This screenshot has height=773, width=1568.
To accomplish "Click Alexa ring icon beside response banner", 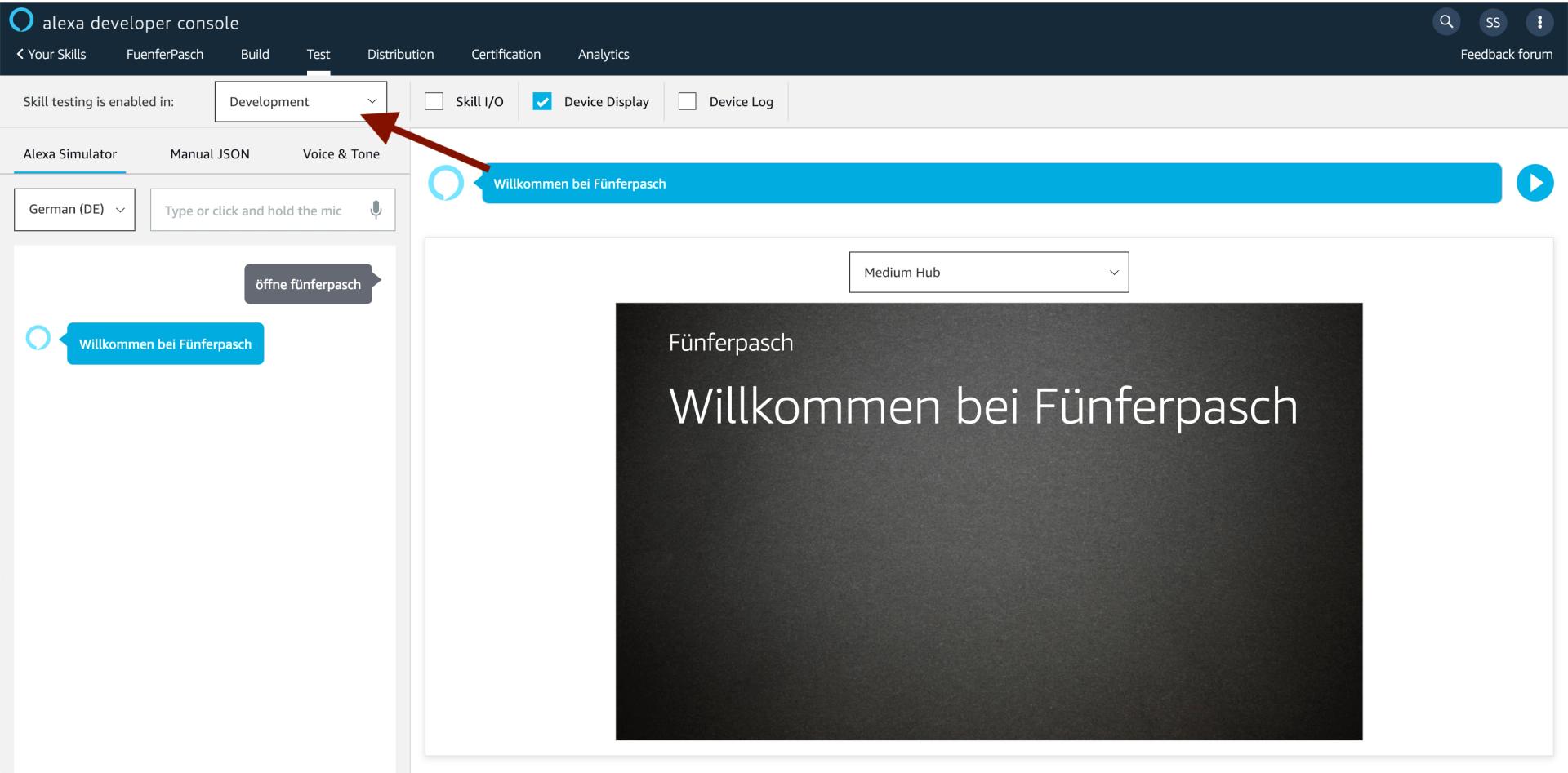I will [x=446, y=183].
